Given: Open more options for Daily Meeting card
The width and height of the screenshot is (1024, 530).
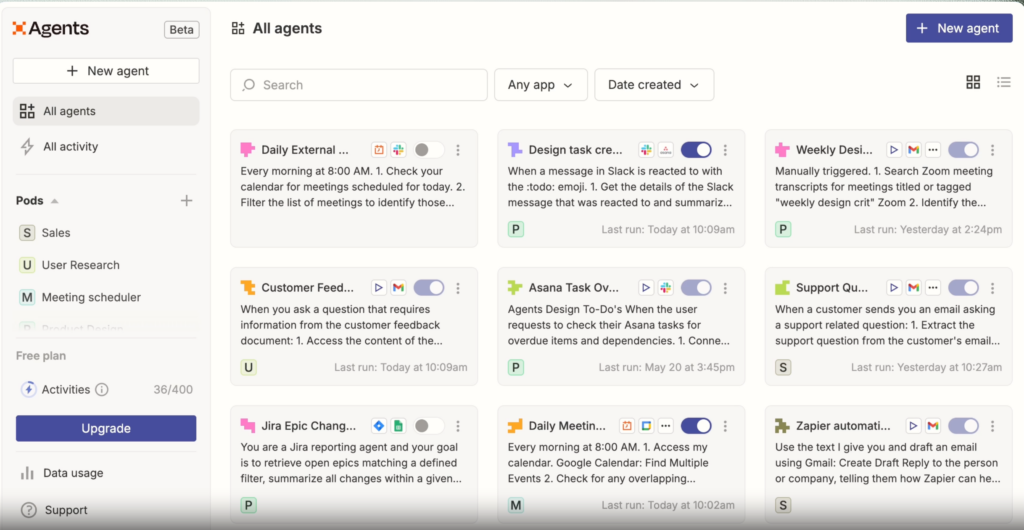Looking at the screenshot, I should point(725,426).
